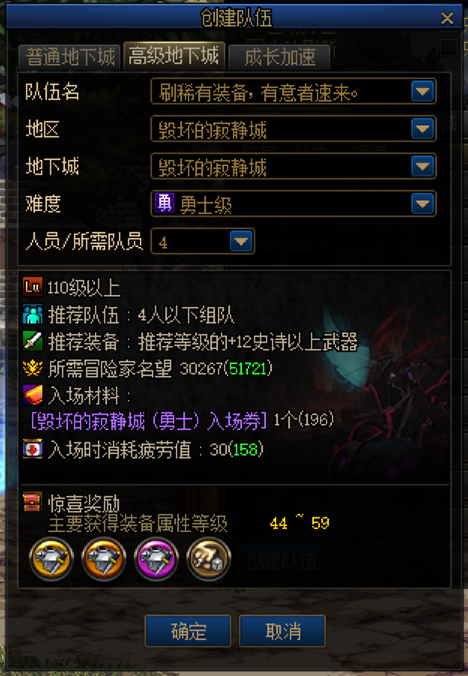The height and width of the screenshot is (676, 468).
Task: Click the 确定 confirm button
Action: coord(188,631)
